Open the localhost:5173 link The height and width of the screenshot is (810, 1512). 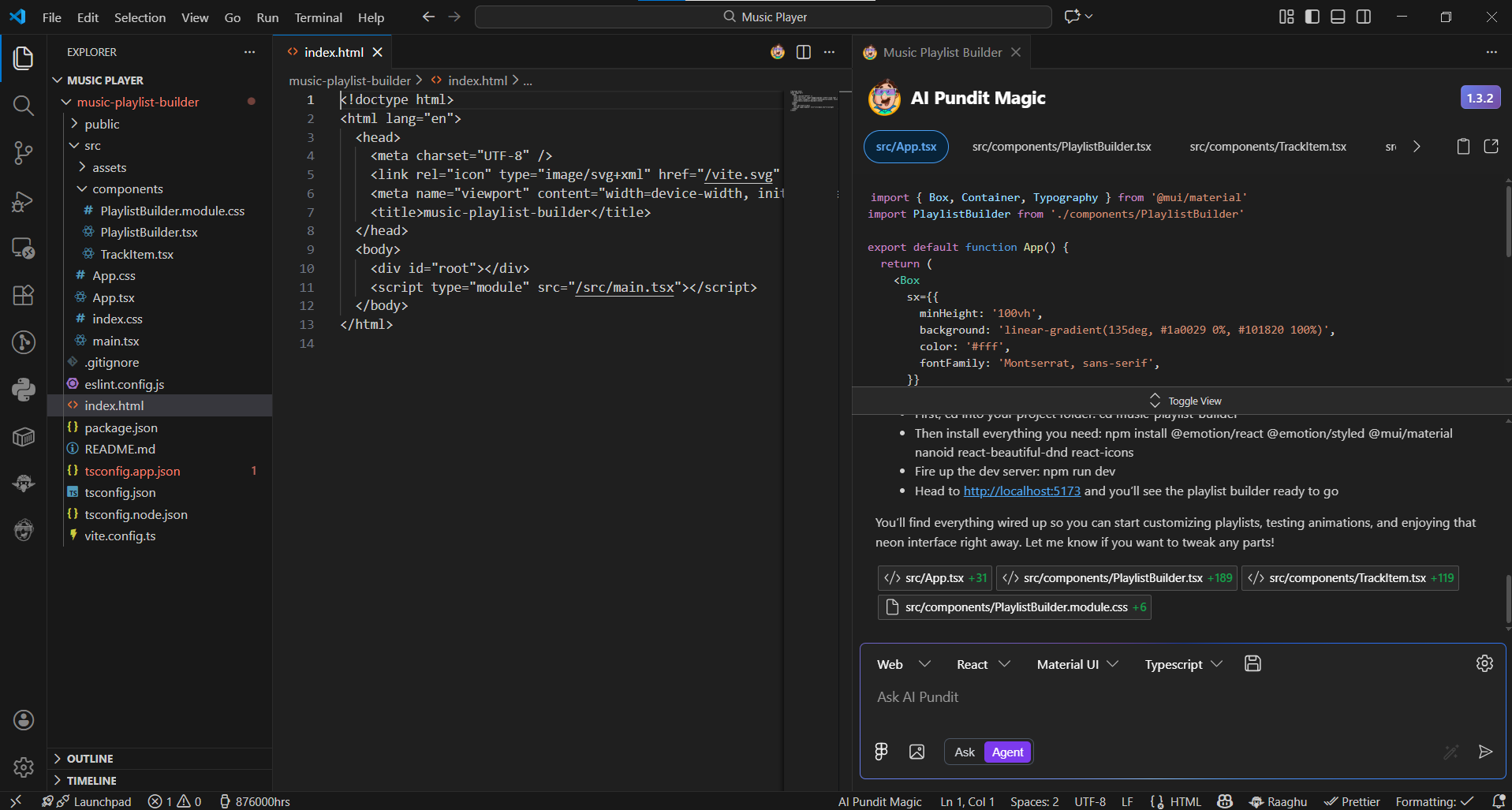(x=1021, y=491)
